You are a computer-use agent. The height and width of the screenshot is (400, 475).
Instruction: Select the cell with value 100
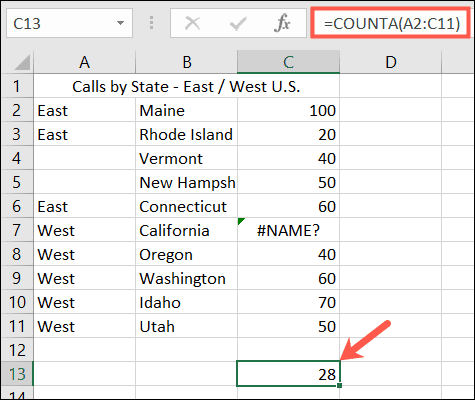(x=288, y=110)
